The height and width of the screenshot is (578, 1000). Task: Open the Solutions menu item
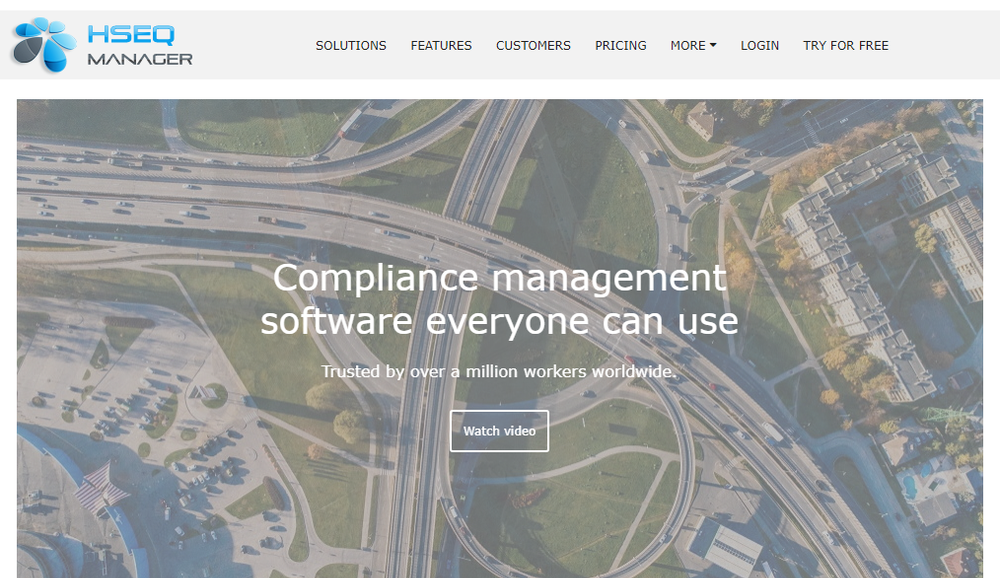click(351, 45)
